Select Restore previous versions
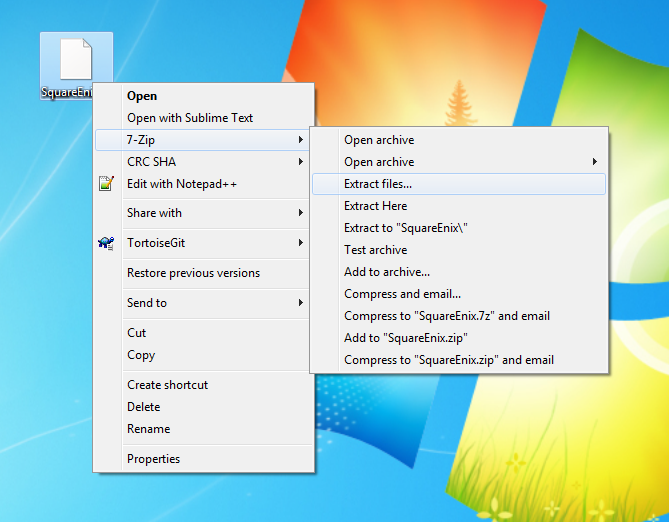This screenshot has height=523, width=669. pos(204,273)
